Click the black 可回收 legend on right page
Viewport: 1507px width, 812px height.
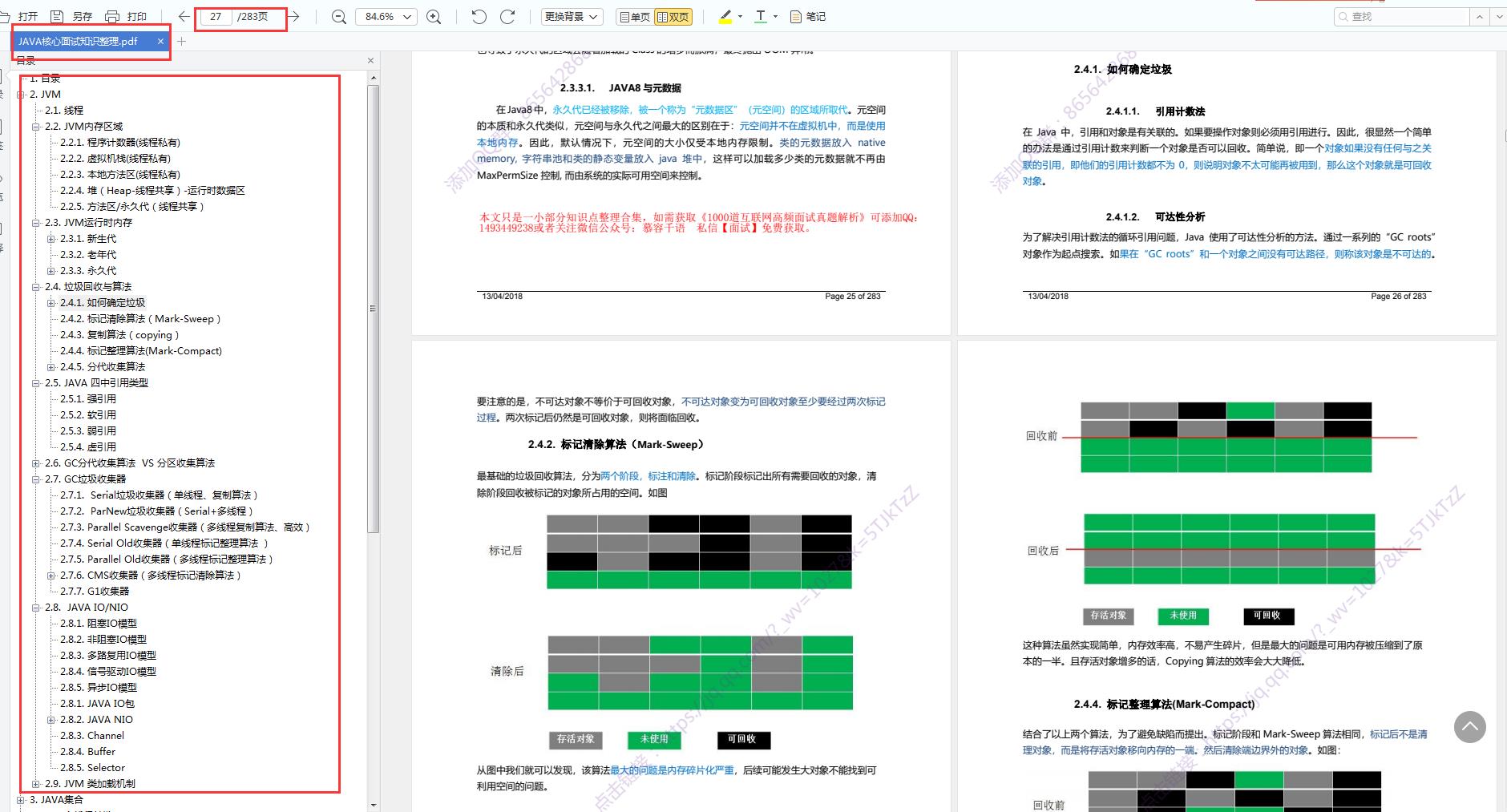tap(1268, 616)
